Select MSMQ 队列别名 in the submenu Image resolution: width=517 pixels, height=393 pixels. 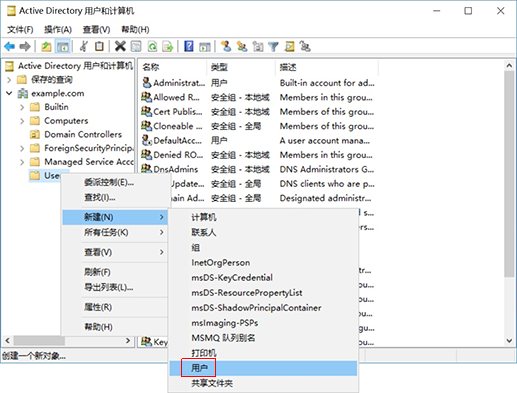click(263, 338)
